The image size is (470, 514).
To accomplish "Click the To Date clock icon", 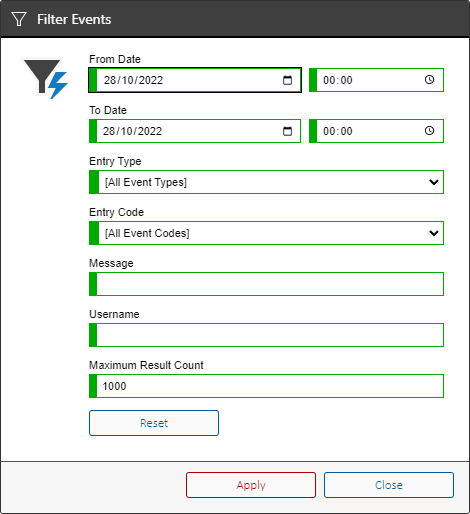I will point(429,131).
